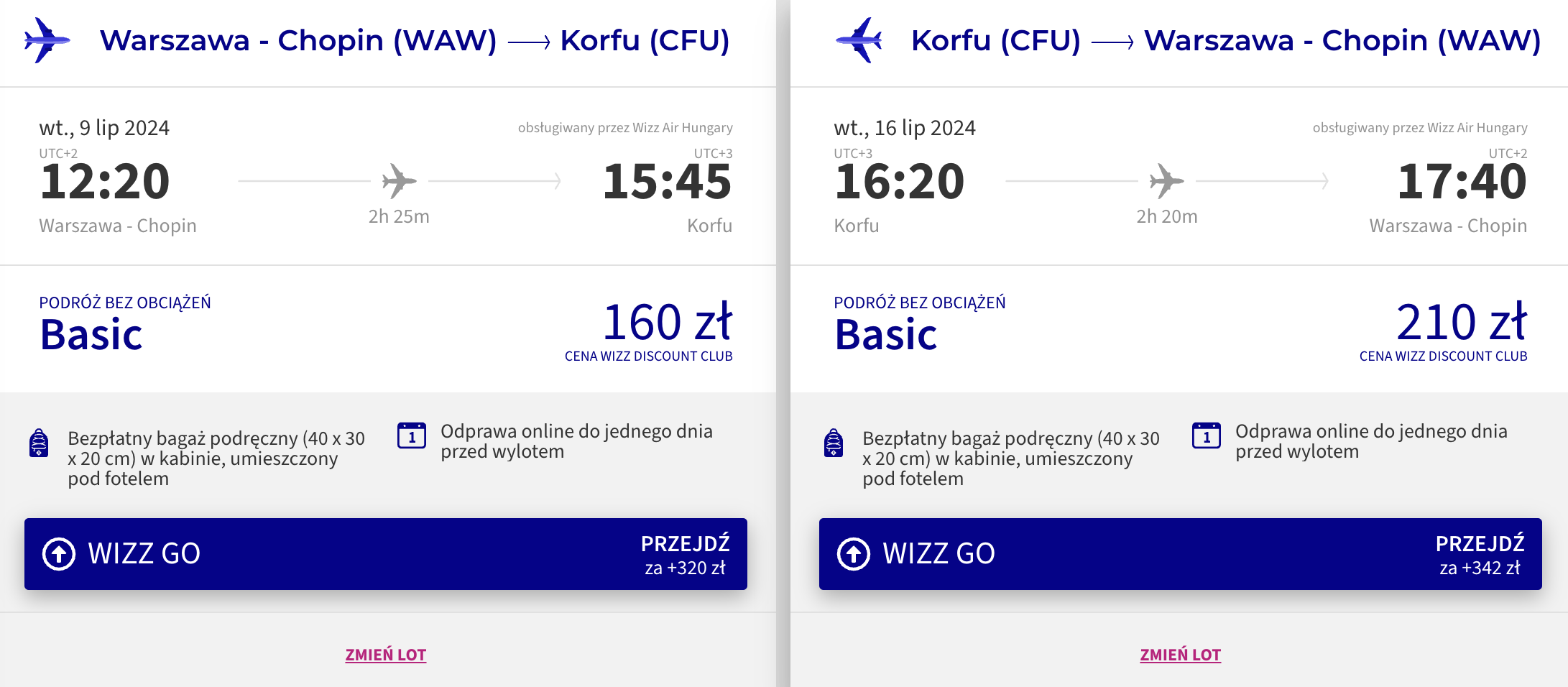Viewport: 1568px width, 687px height.
Task: Click the airplane icon beside Warszawa–Korfu header
Action: click(x=47, y=40)
